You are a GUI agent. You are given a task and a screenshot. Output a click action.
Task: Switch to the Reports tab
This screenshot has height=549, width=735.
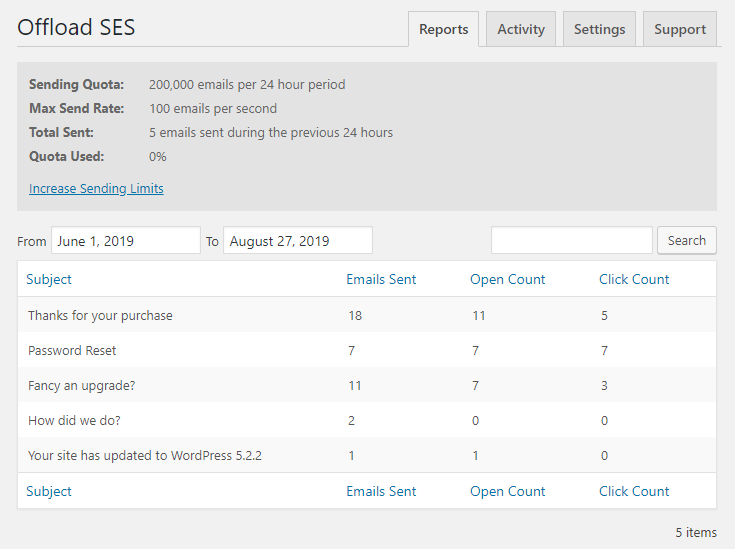[x=443, y=29]
